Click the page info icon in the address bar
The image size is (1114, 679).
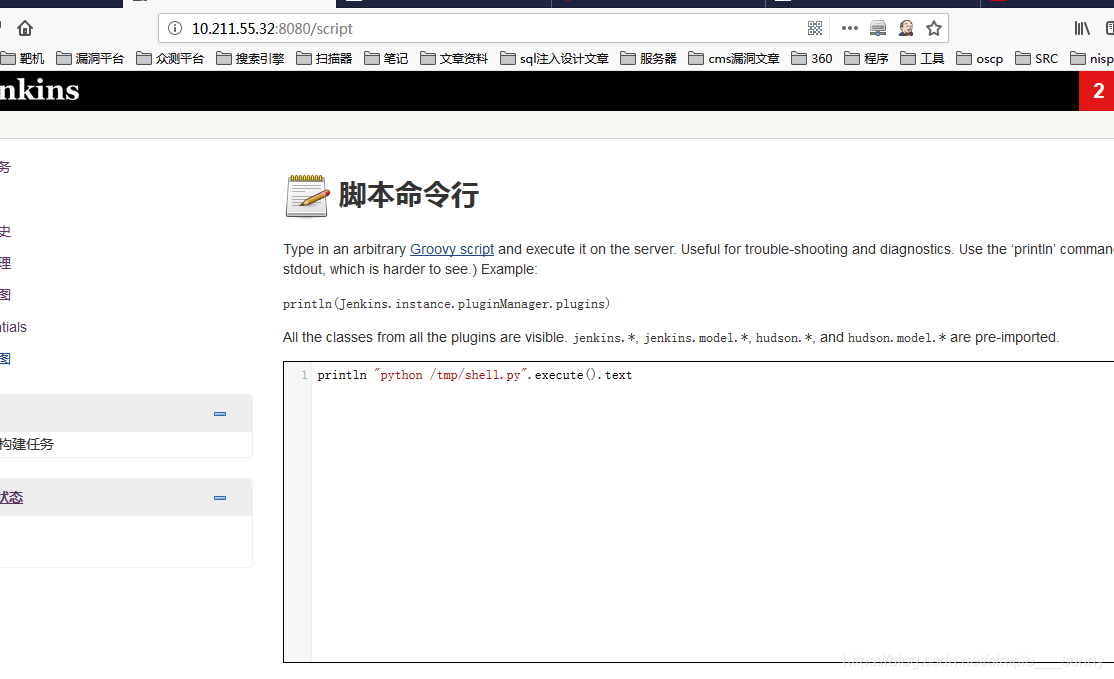[177, 28]
